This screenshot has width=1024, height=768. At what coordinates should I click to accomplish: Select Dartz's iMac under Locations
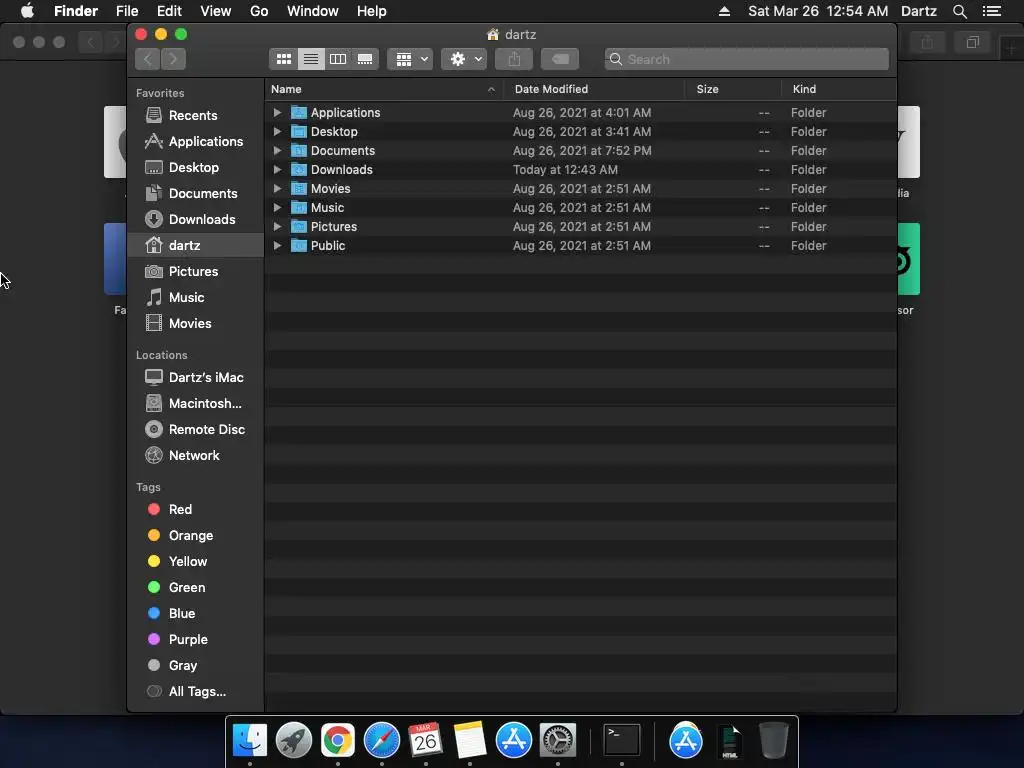point(195,377)
